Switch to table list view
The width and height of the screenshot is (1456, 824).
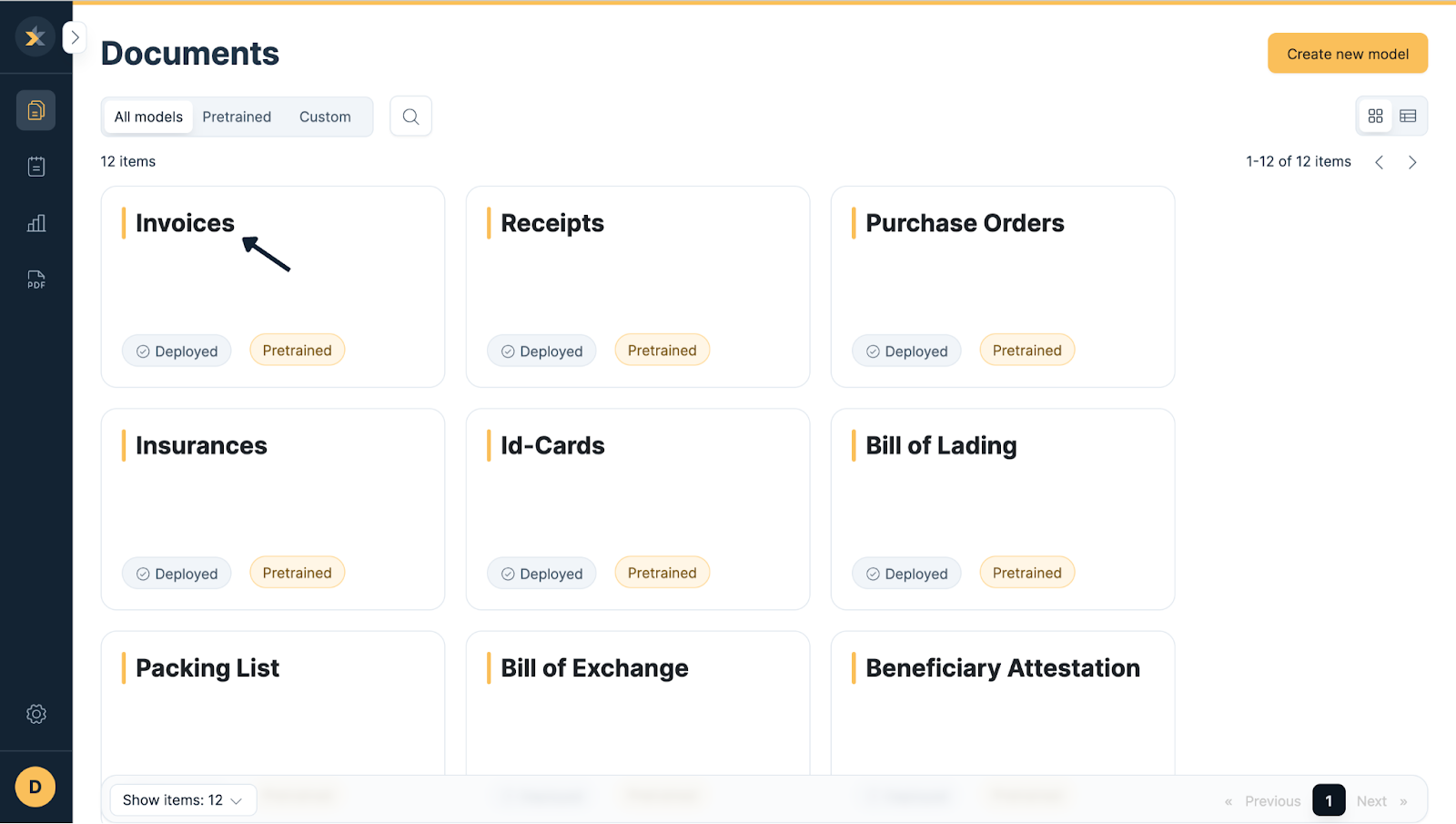coord(1408,117)
